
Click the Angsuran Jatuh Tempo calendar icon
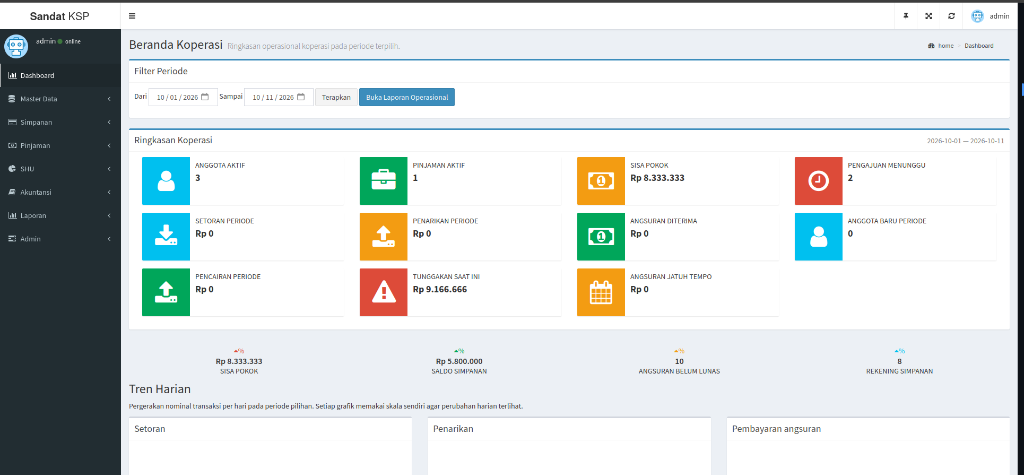click(x=601, y=292)
